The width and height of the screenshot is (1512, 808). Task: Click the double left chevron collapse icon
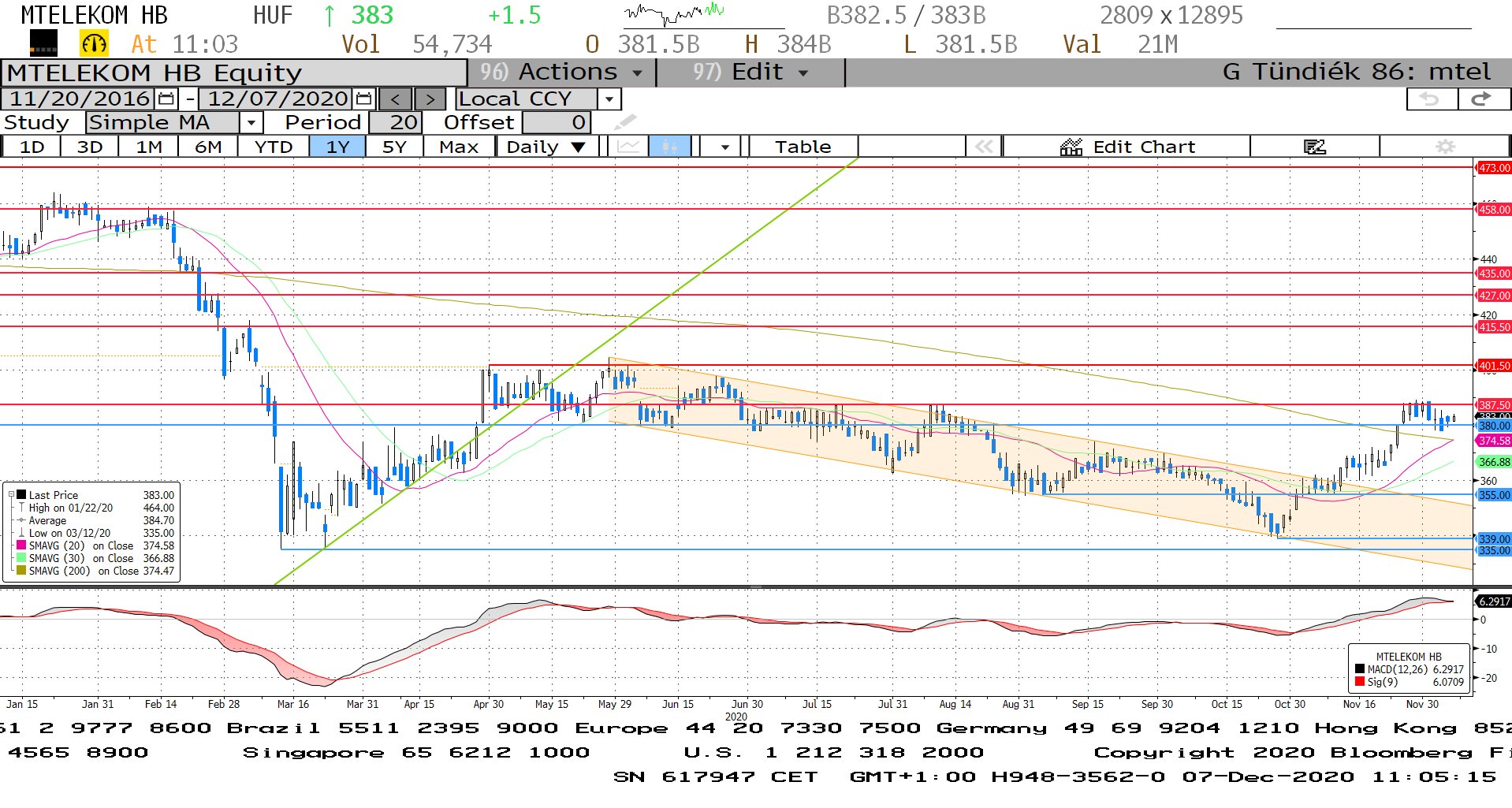click(x=984, y=147)
